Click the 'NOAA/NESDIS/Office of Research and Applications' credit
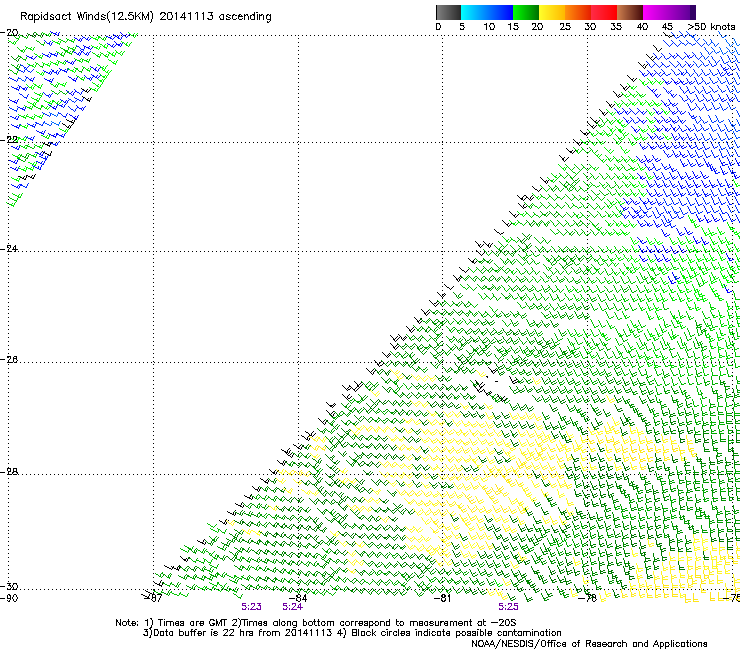 589,644
